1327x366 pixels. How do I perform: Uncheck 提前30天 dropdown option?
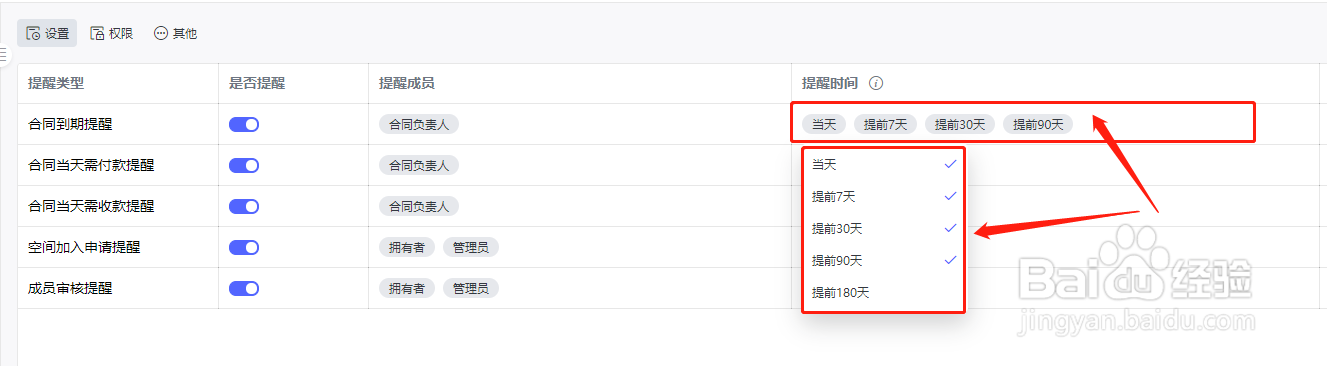(884, 228)
